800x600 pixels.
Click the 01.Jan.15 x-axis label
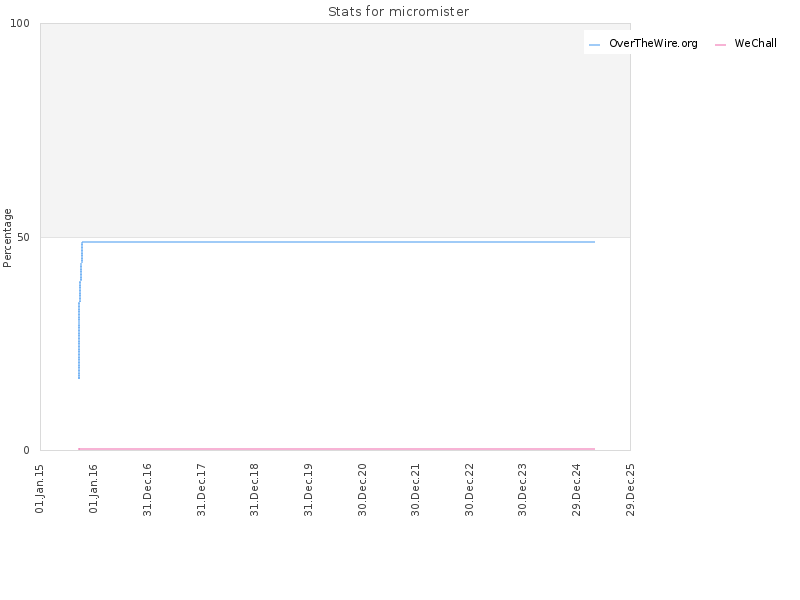40,488
